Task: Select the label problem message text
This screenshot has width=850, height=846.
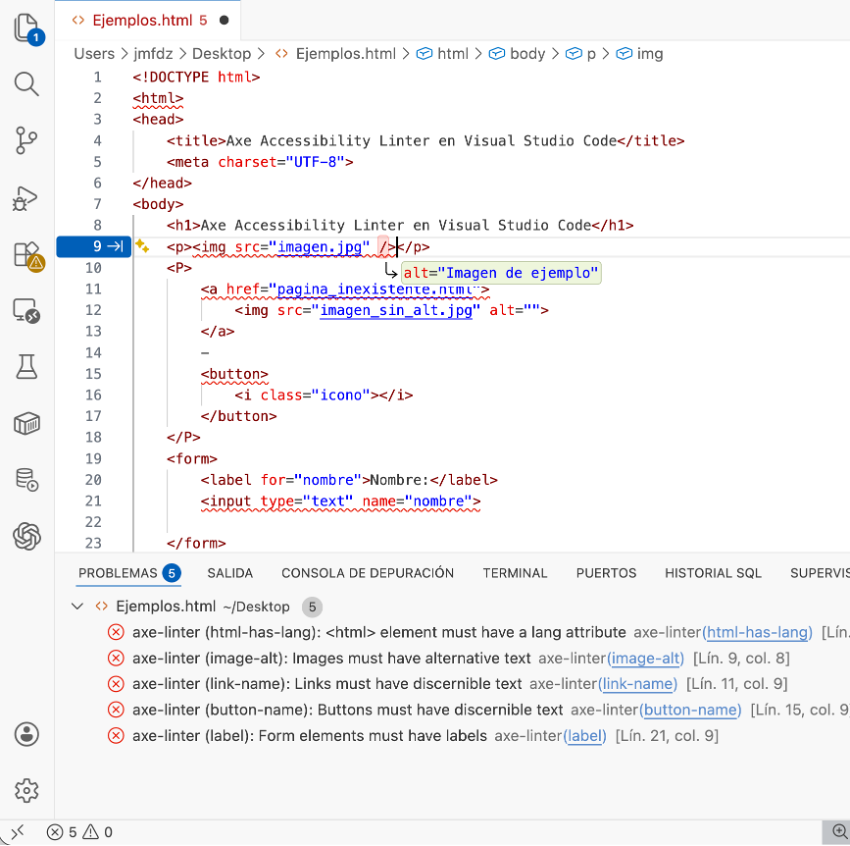Action: [x=310, y=736]
